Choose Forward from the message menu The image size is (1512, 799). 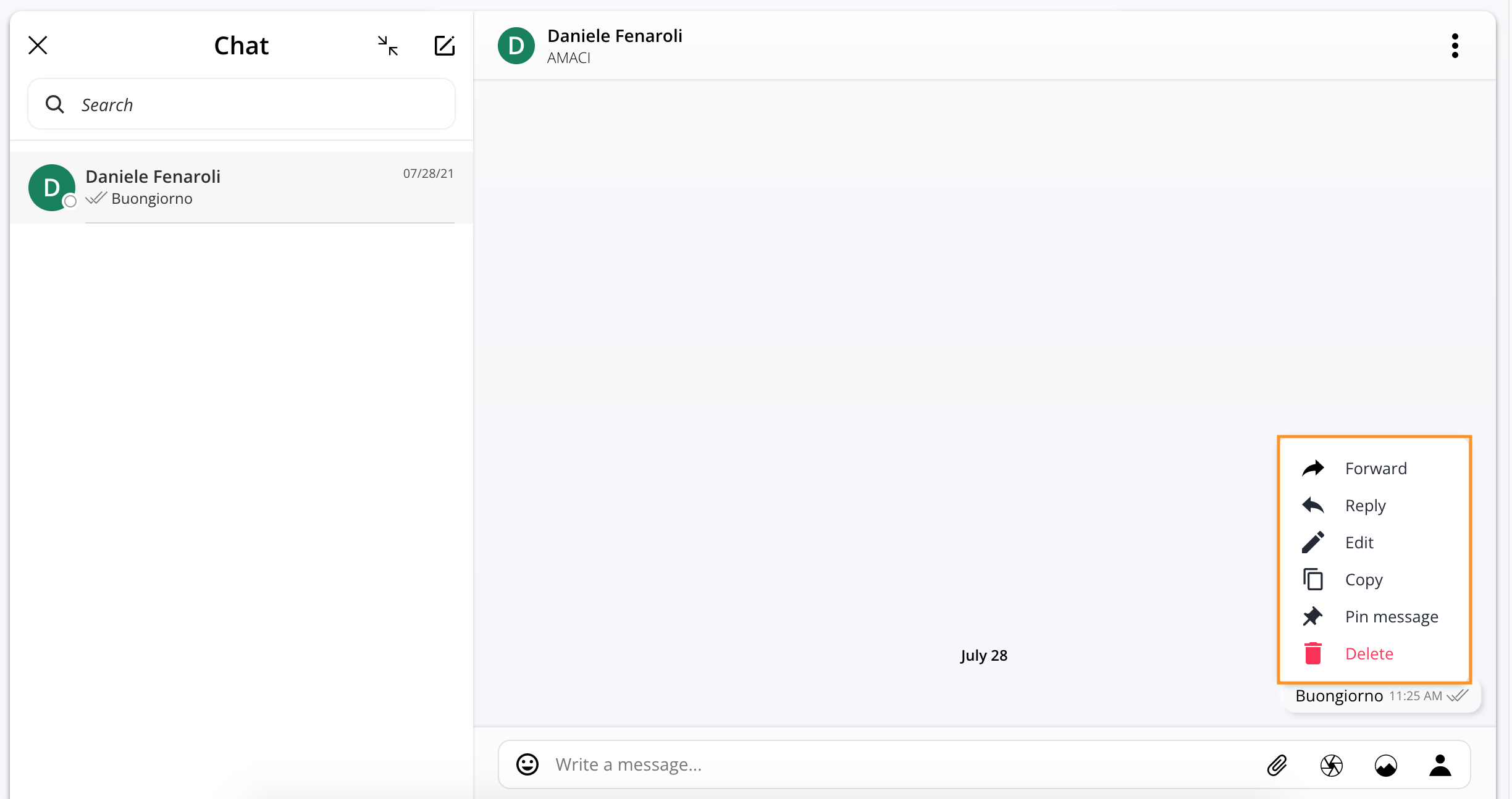(x=1374, y=469)
